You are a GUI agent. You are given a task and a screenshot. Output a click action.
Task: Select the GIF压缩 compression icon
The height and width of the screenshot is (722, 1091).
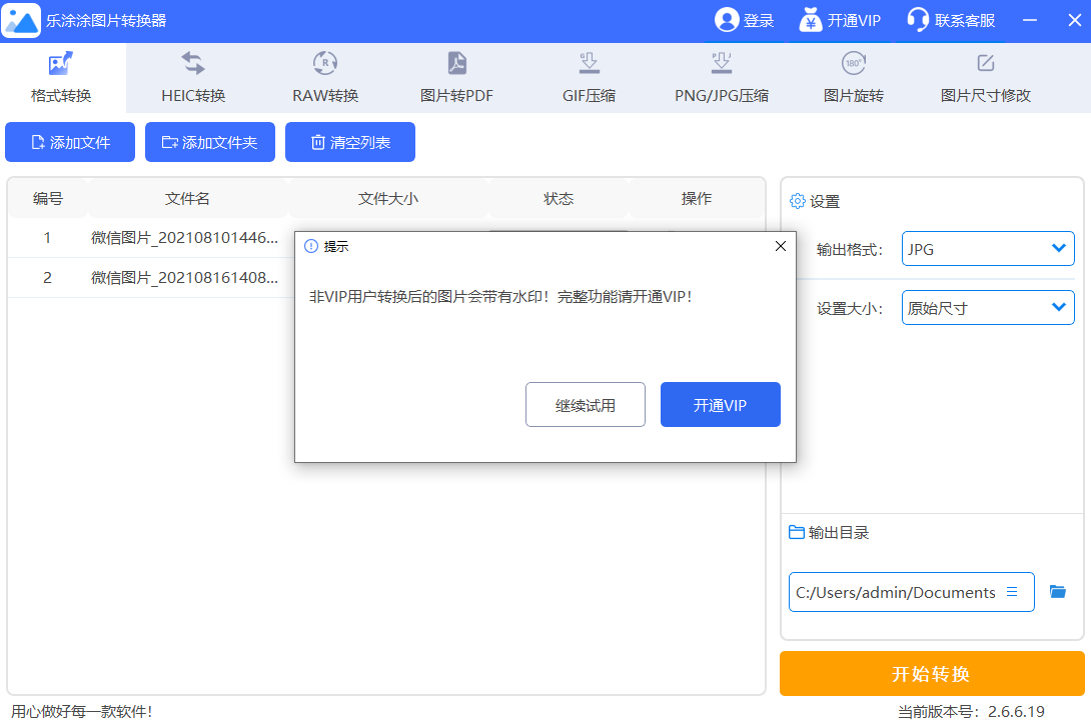point(588,63)
